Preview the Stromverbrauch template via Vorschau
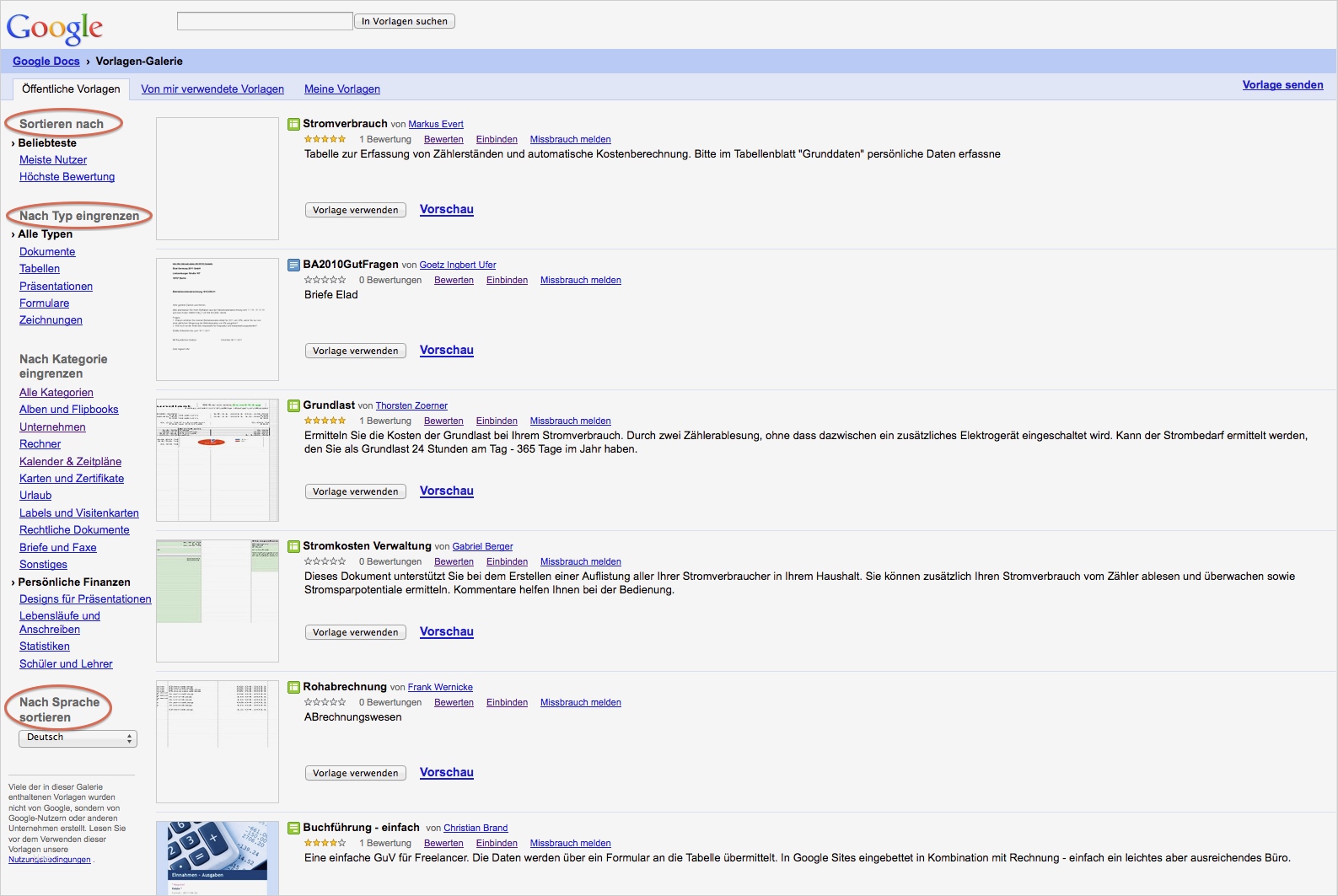1338x896 pixels. pyautogui.click(x=447, y=210)
